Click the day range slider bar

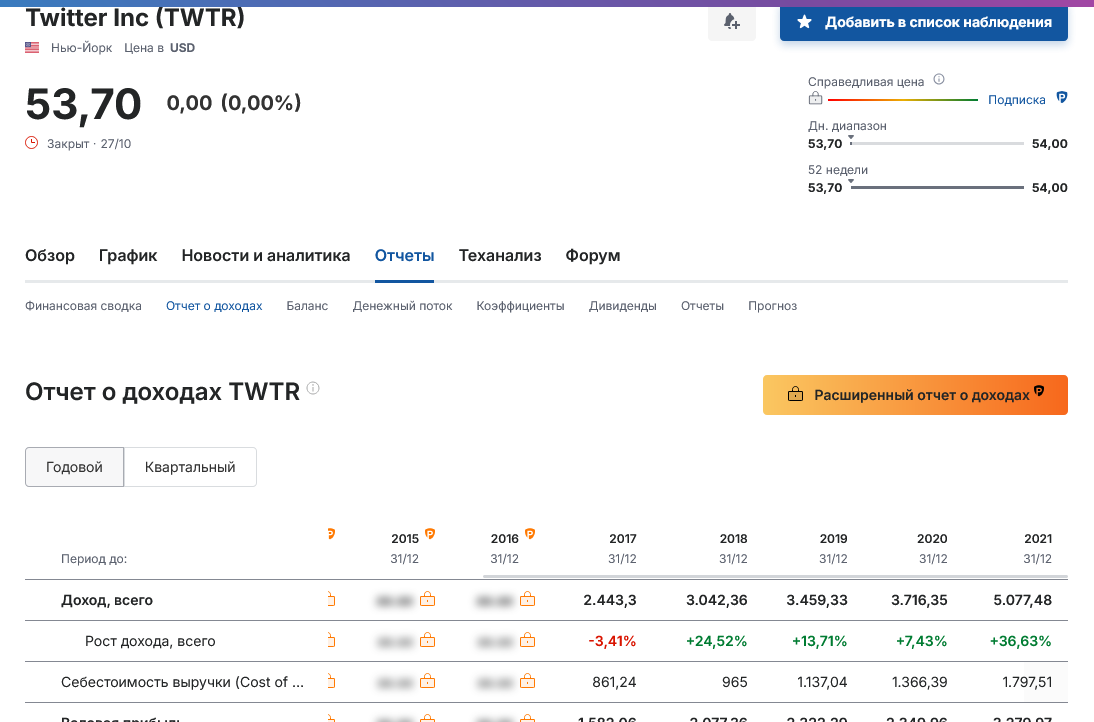936,143
